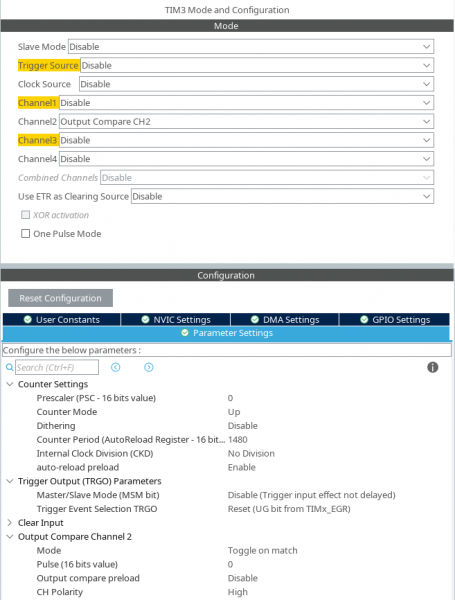
Task: Open the Clock Source dropdown
Action: (x=256, y=84)
